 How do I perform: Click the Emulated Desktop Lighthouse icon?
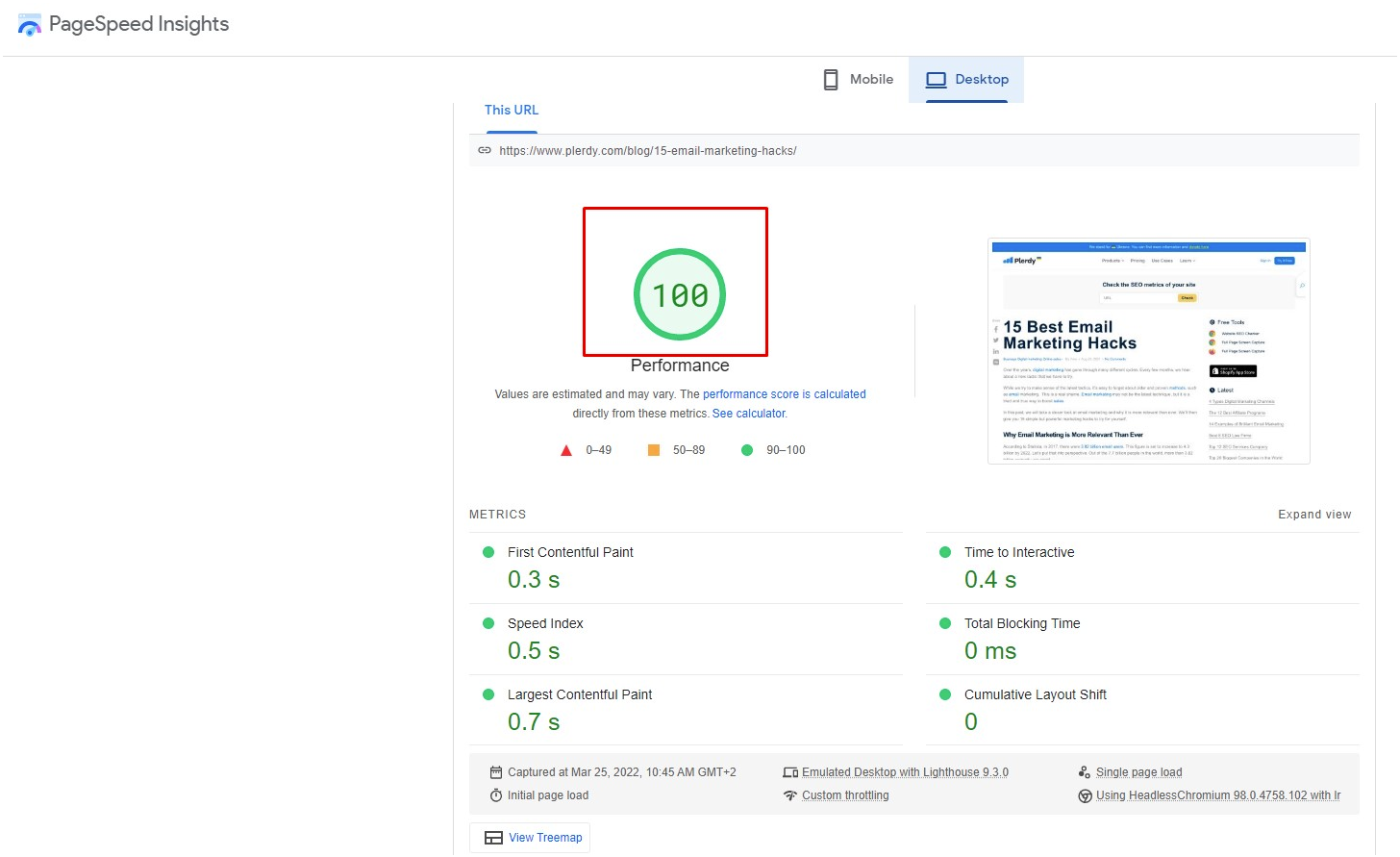tap(790, 771)
